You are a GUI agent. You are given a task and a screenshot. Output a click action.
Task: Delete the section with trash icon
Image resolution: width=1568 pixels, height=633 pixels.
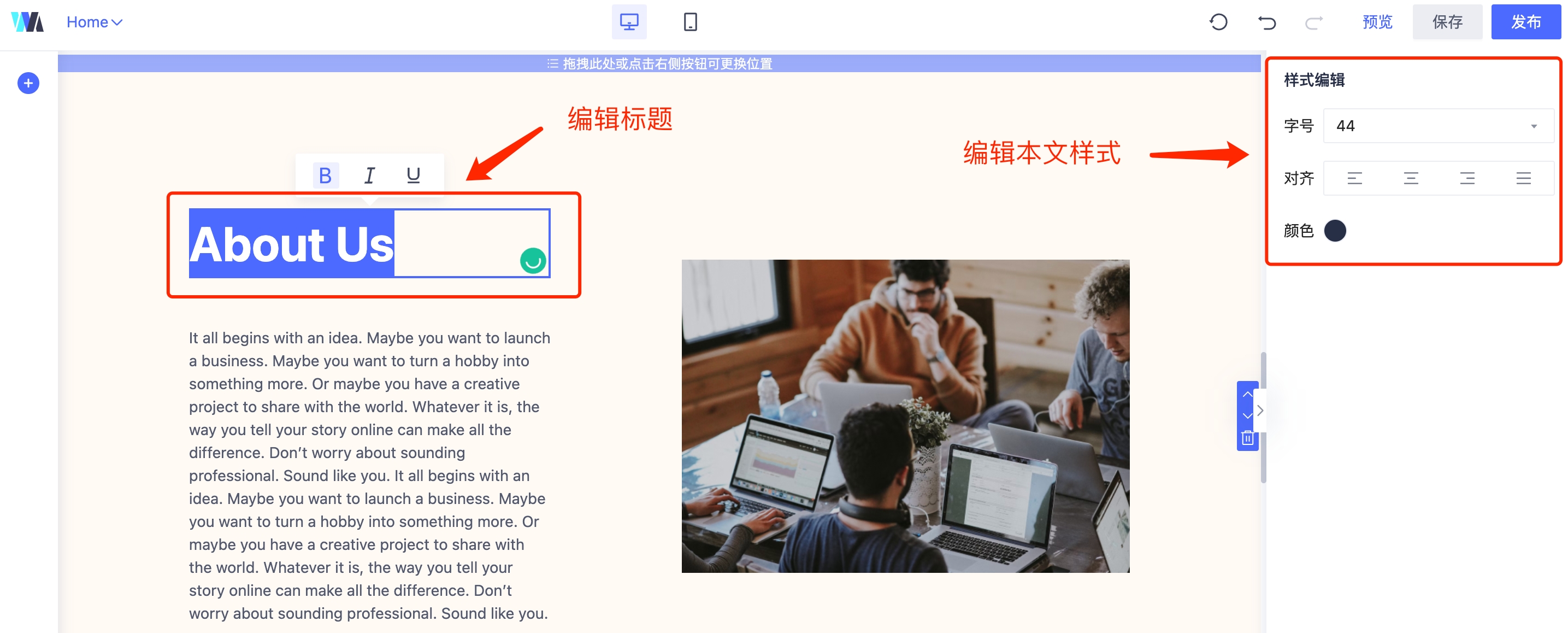coord(1247,438)
